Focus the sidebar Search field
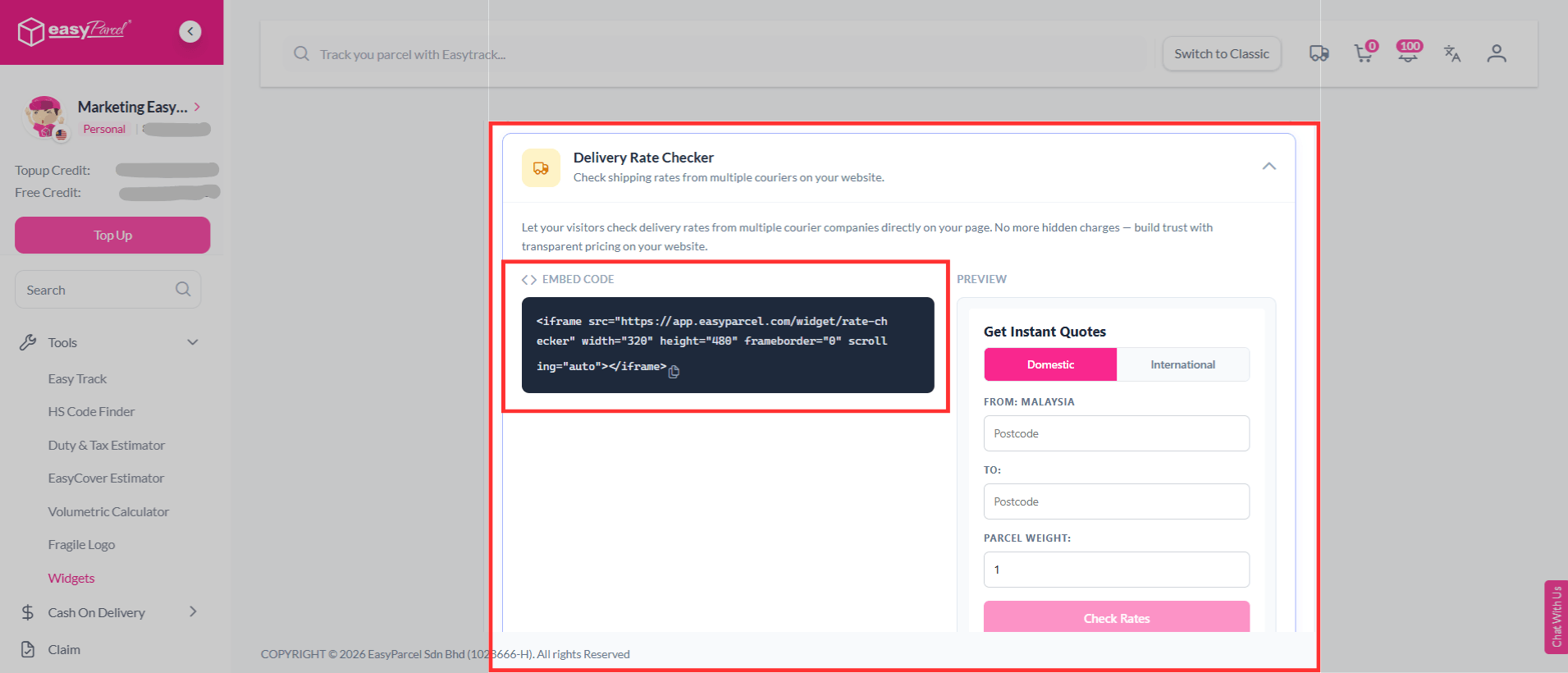 click(x=107, y=290)
